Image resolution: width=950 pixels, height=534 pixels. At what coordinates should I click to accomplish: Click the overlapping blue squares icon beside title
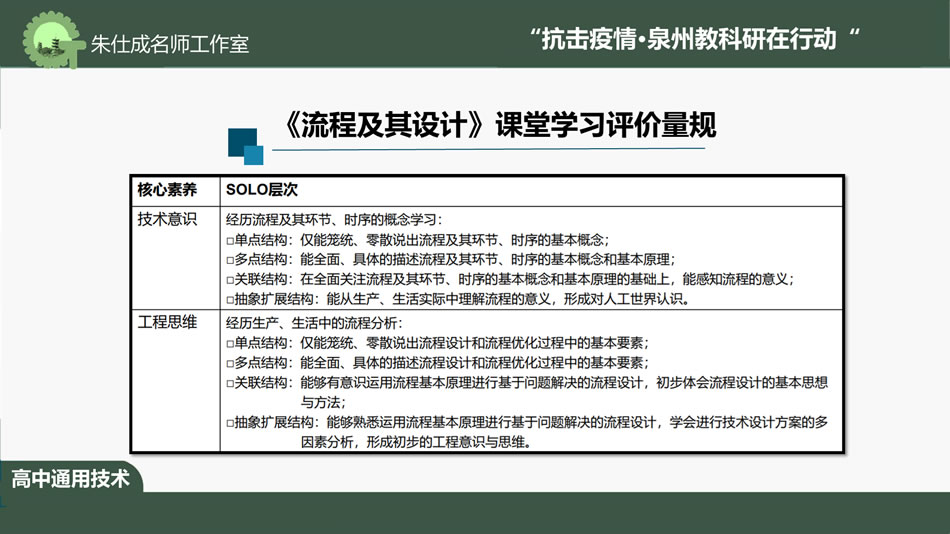(245, 146)
